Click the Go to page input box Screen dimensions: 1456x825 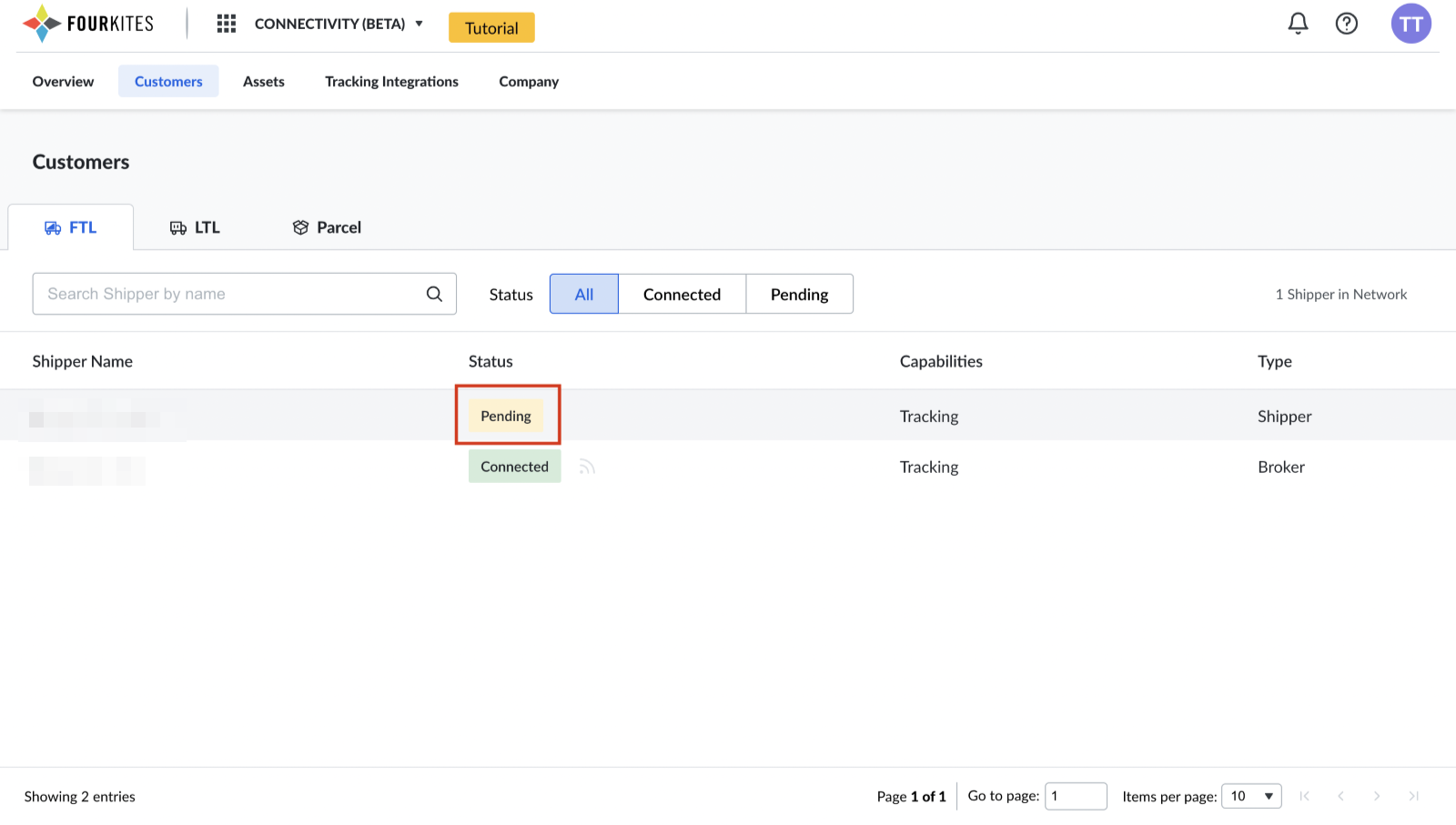[1076, 796]
